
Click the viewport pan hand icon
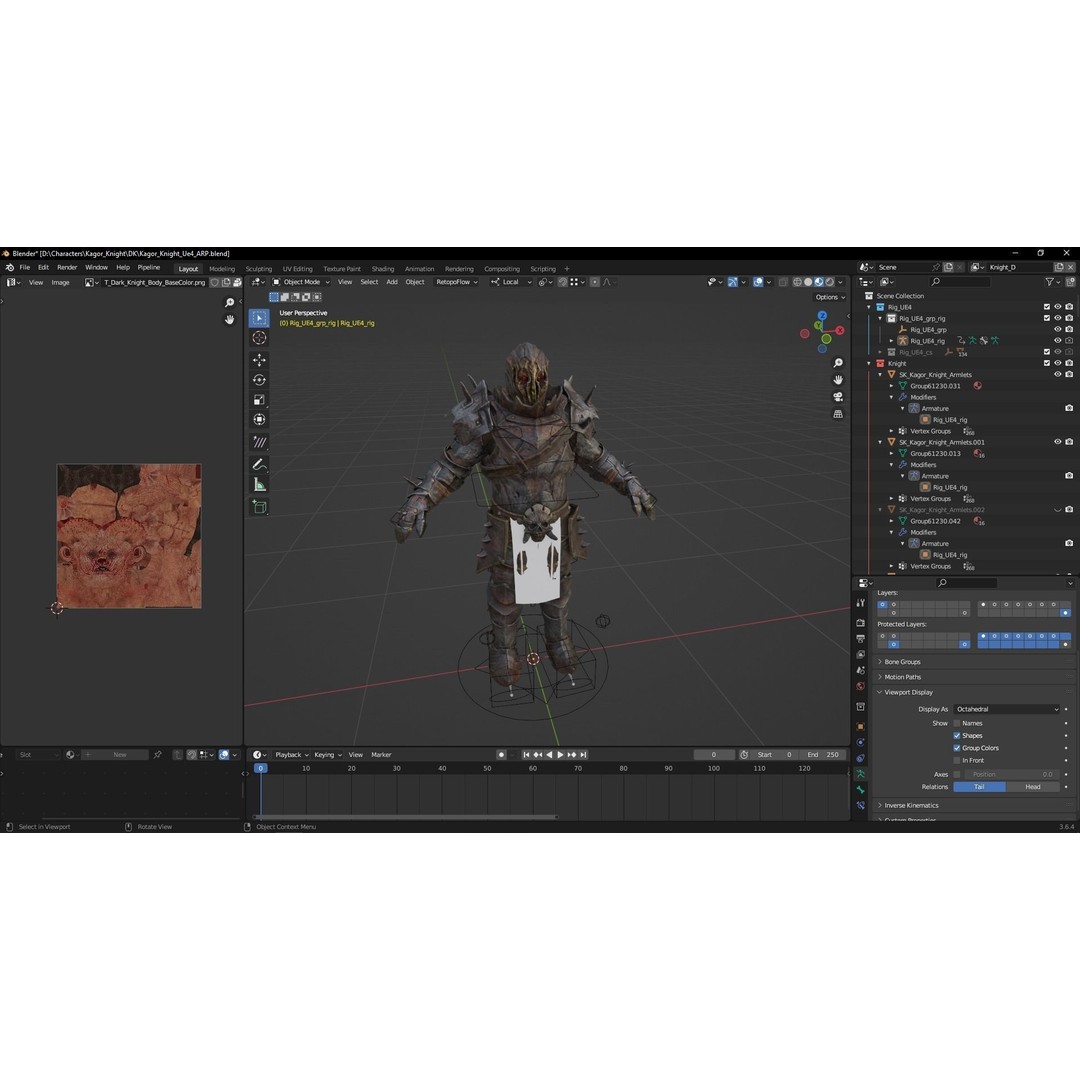(x=838, y=380)
